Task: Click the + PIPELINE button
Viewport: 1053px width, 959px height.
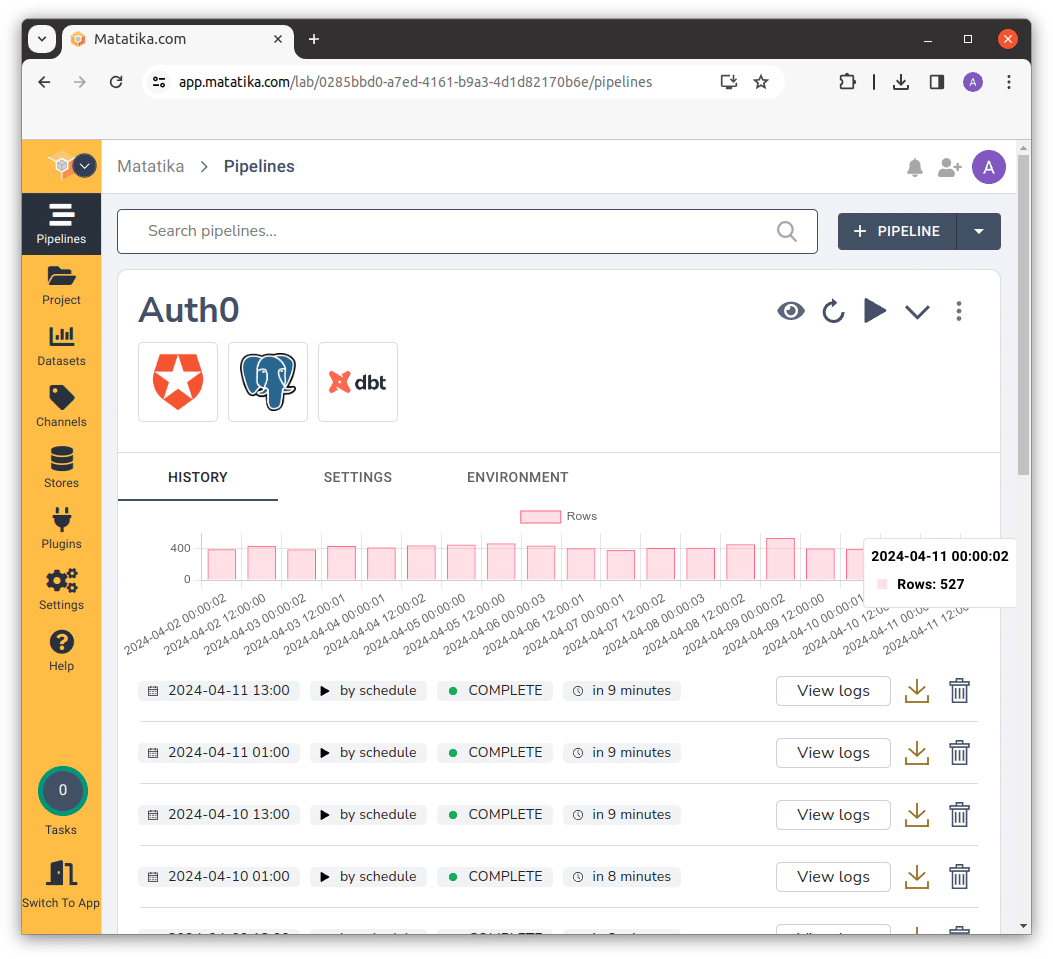Action: 897,231
